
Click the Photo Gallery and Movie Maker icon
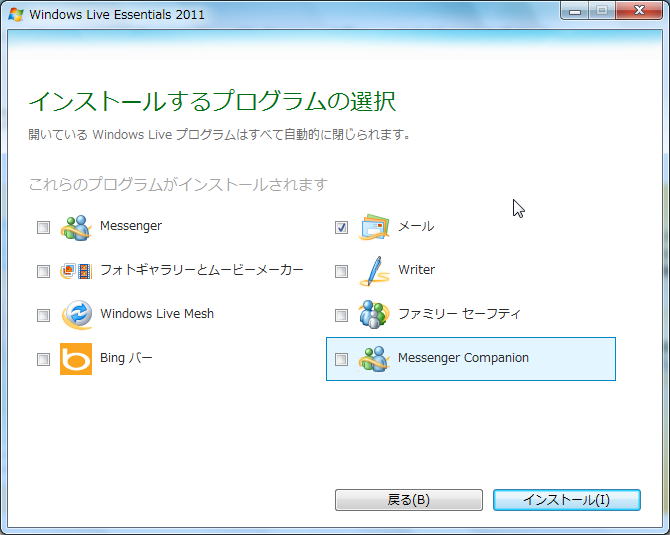pos(76,271)
